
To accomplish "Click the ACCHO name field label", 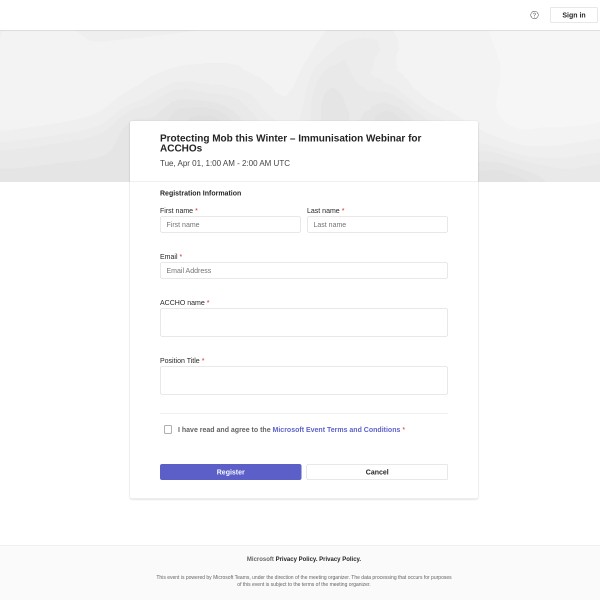I will (182, 302).
